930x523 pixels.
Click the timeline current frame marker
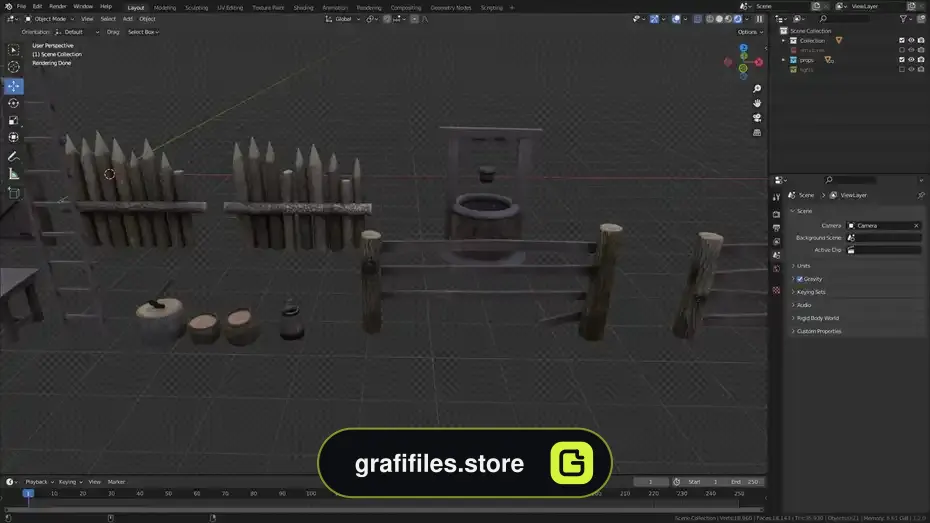coord(28,493)
